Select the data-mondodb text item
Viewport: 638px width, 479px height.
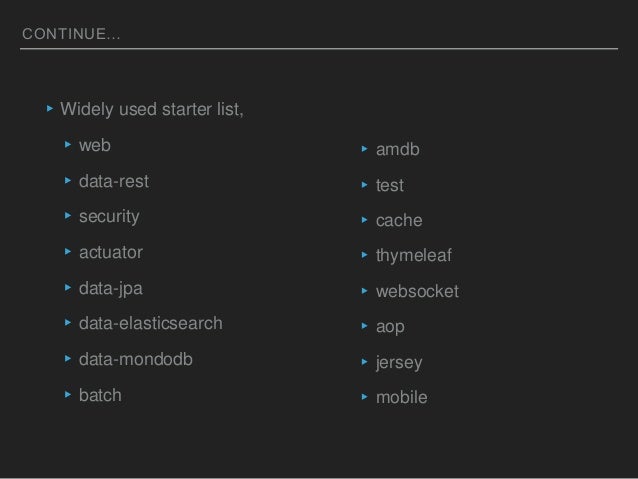tap(135, 359)
